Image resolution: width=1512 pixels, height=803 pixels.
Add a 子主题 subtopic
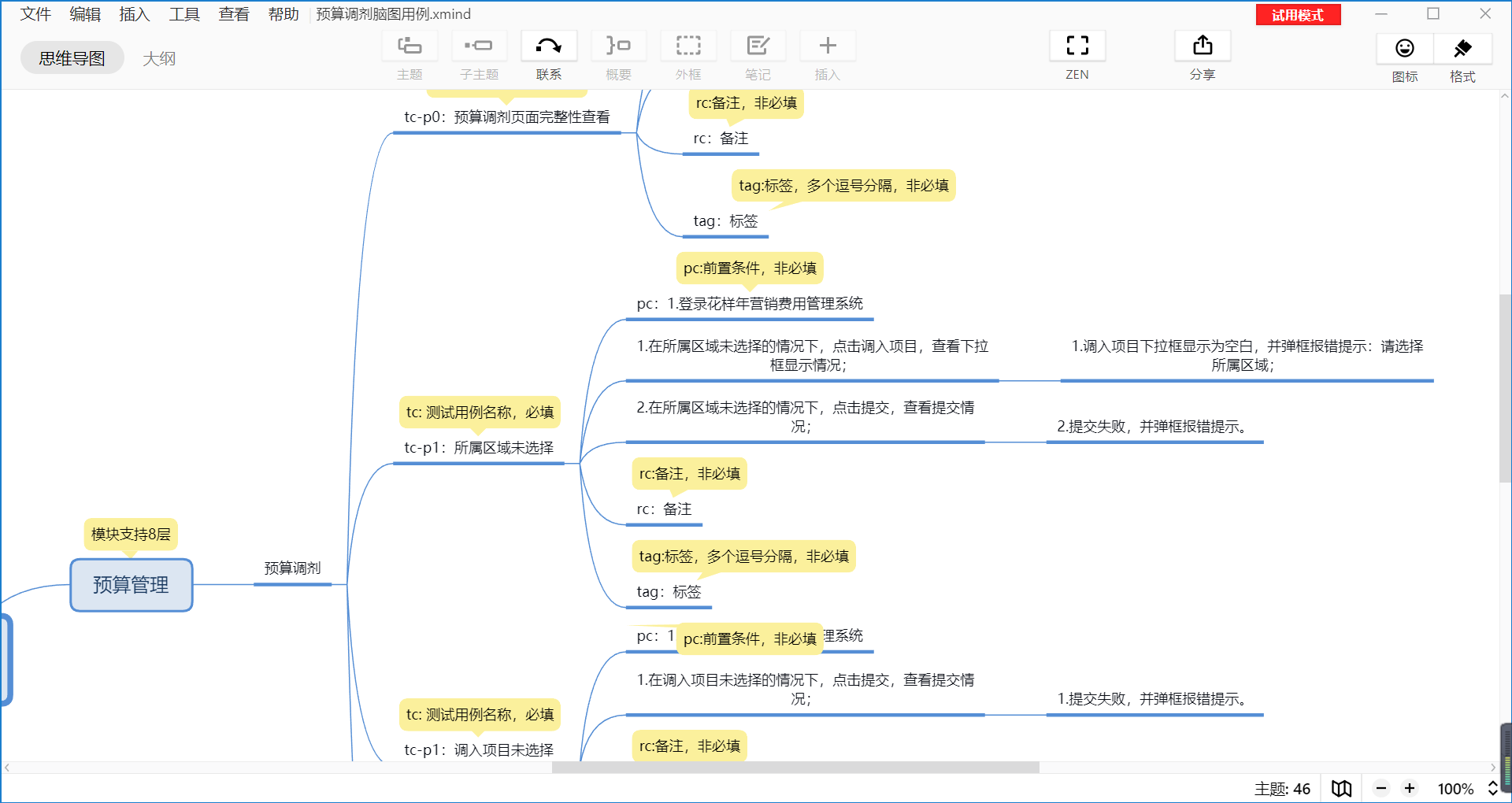(x=479, y=55)
